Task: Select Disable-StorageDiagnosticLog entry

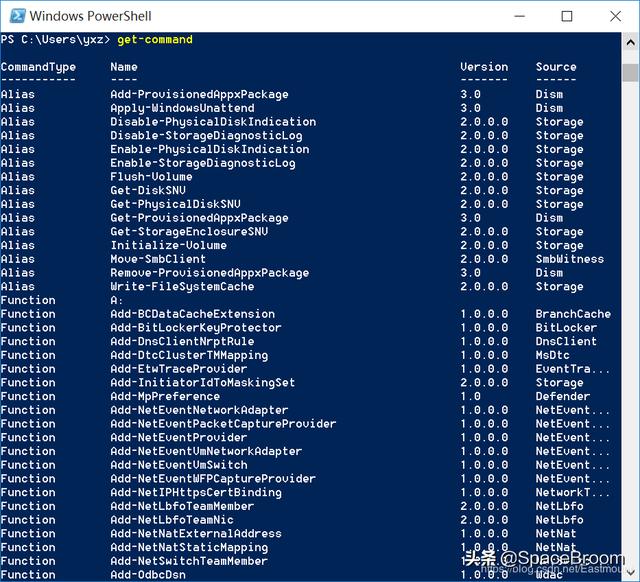Action: (x=206, y=136)
